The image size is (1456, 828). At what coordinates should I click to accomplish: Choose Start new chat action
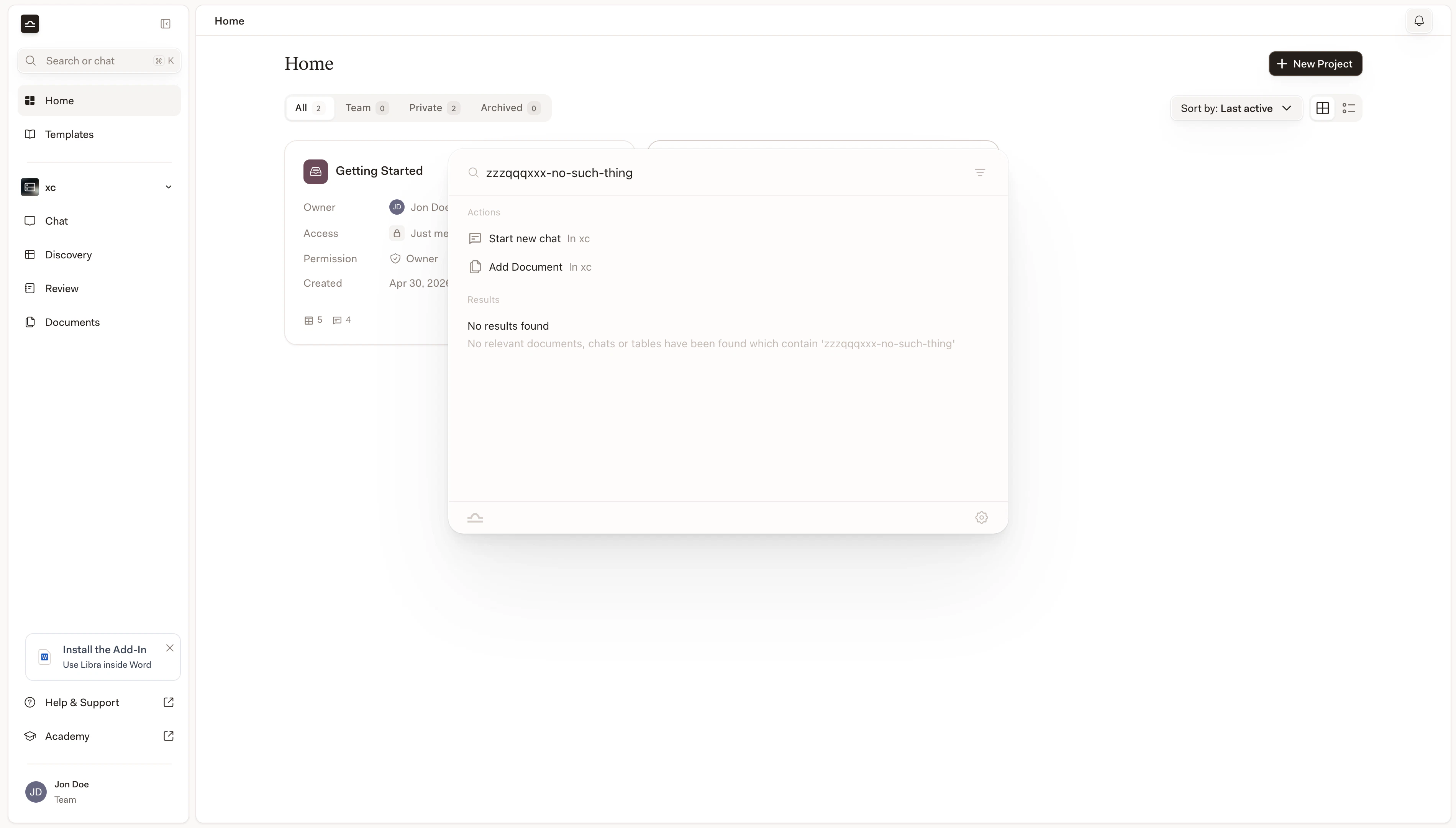[x=728, y=238]
